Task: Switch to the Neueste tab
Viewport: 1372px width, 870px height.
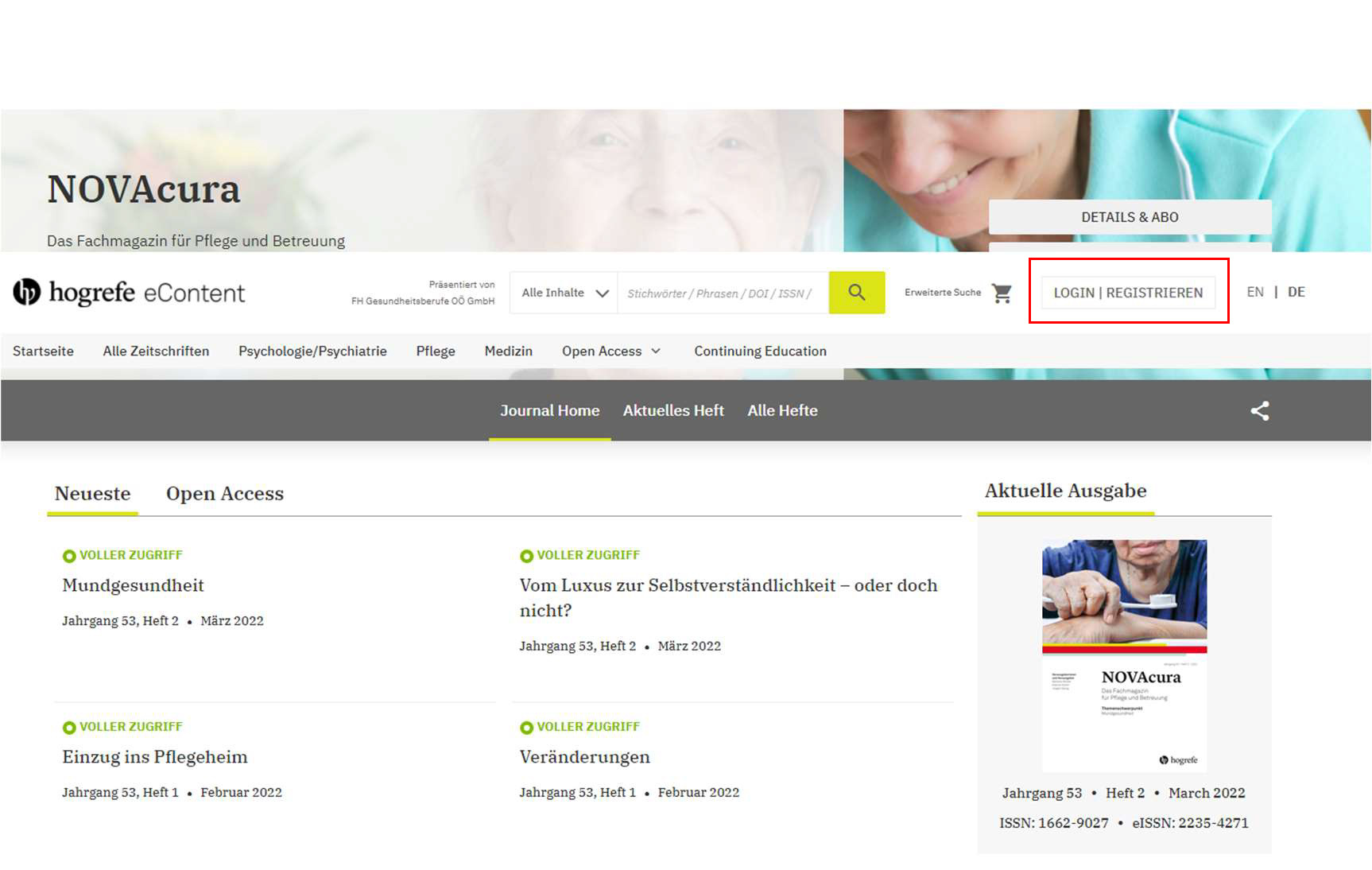Action: [x=92, y=494]
